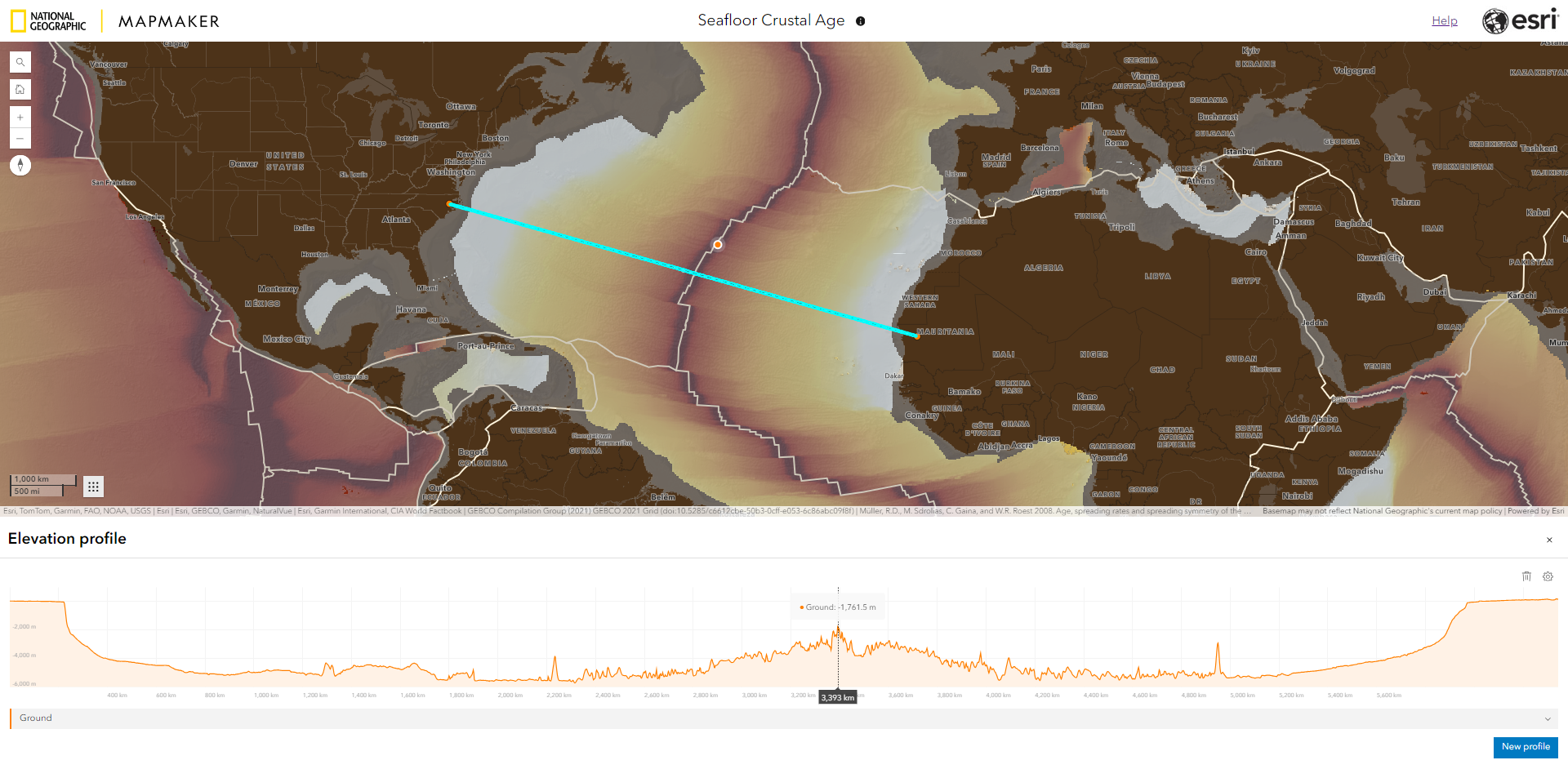Expand the Ground layer dropdown chevron
Image resolution: width=1568 pixels, height=778 pixels.
[x=1548, y=718]
